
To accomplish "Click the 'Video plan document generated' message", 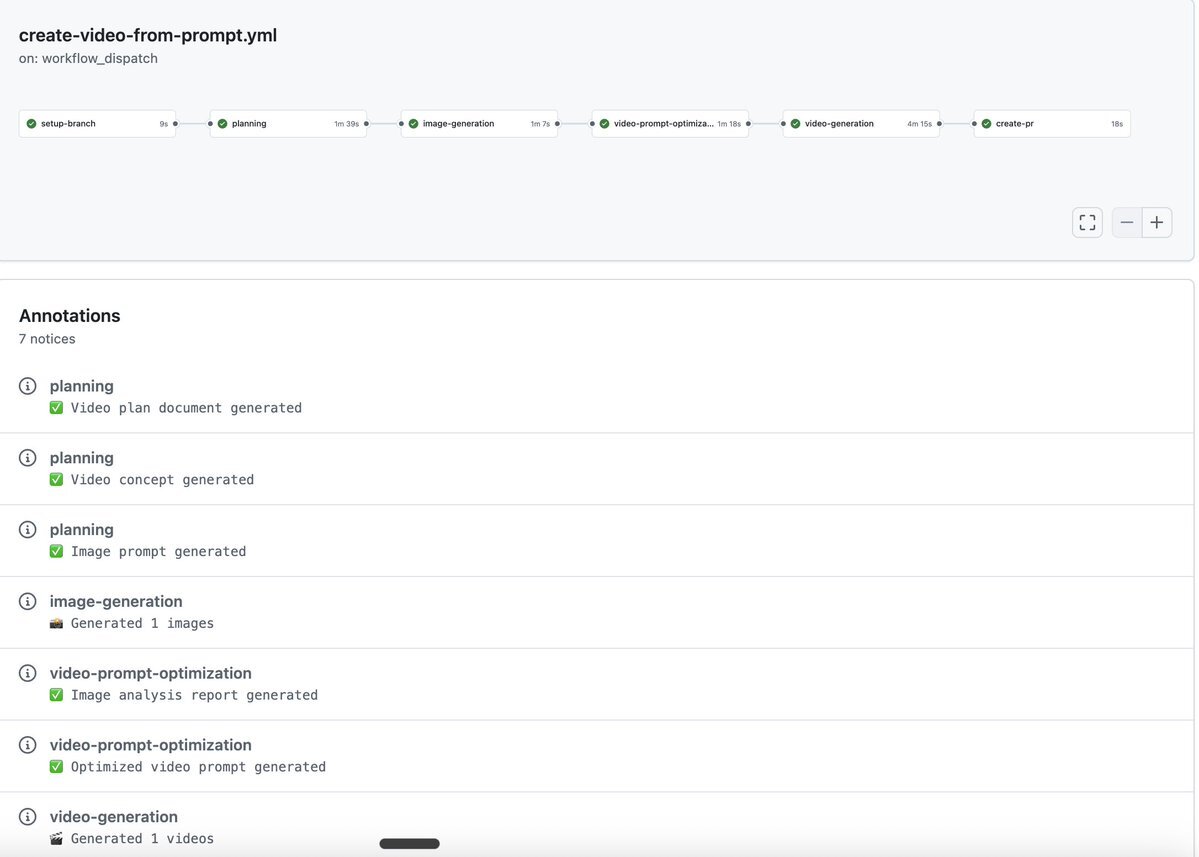I will pyautogui.click(x=187, y=408).
